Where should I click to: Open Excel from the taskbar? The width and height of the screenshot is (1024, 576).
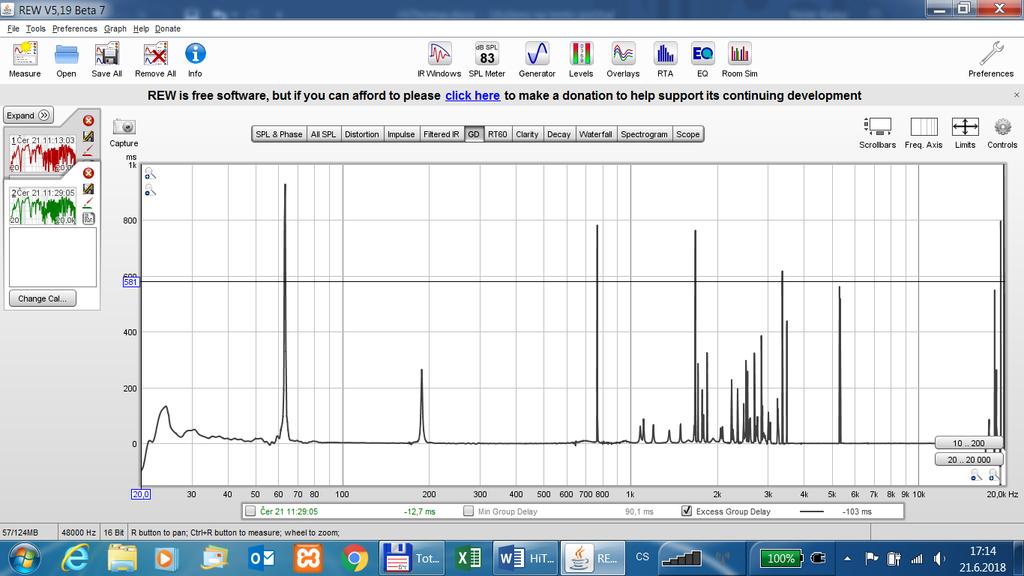point(468,558)
